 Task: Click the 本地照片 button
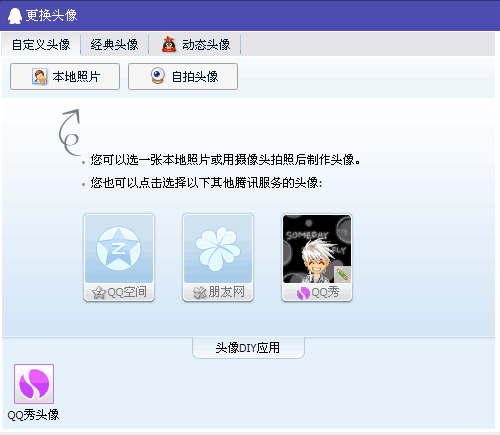[x=65, y=77]
